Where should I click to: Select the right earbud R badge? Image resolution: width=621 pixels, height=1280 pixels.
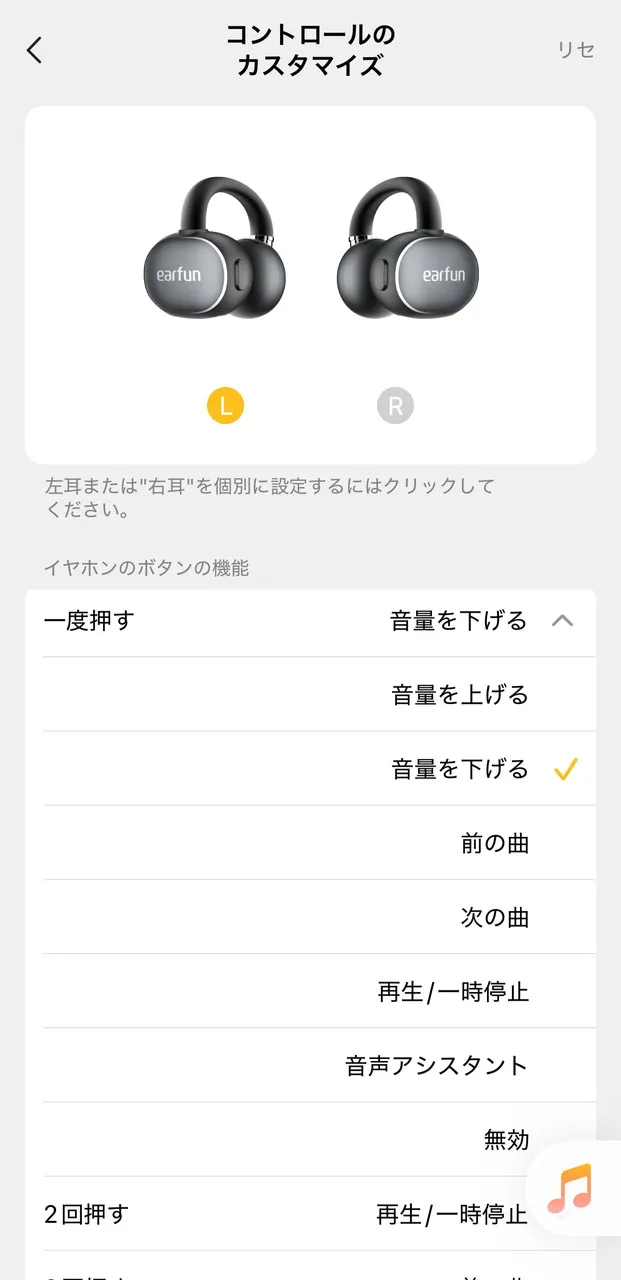(x=395, y=405)
